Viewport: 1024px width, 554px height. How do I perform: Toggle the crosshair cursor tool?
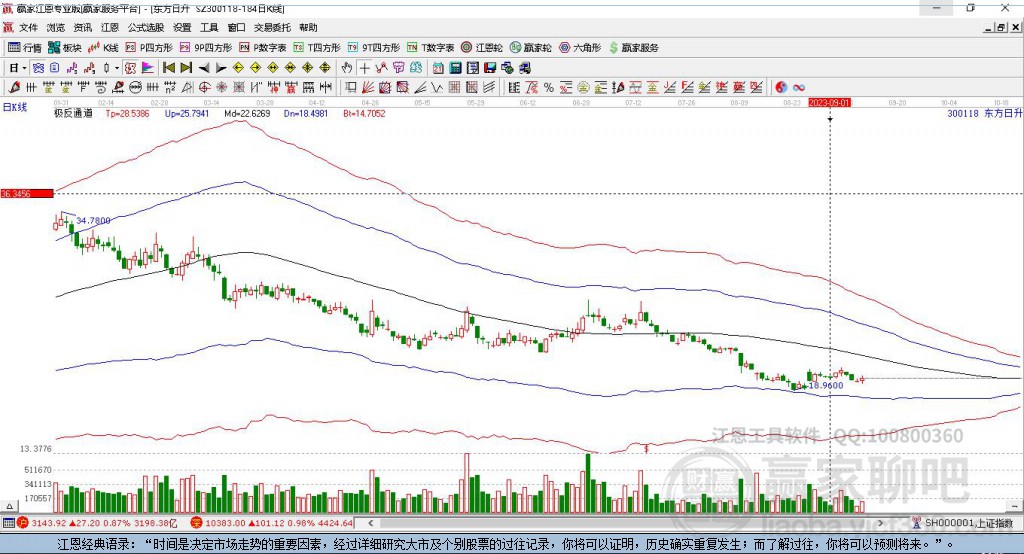pos(364,67)
